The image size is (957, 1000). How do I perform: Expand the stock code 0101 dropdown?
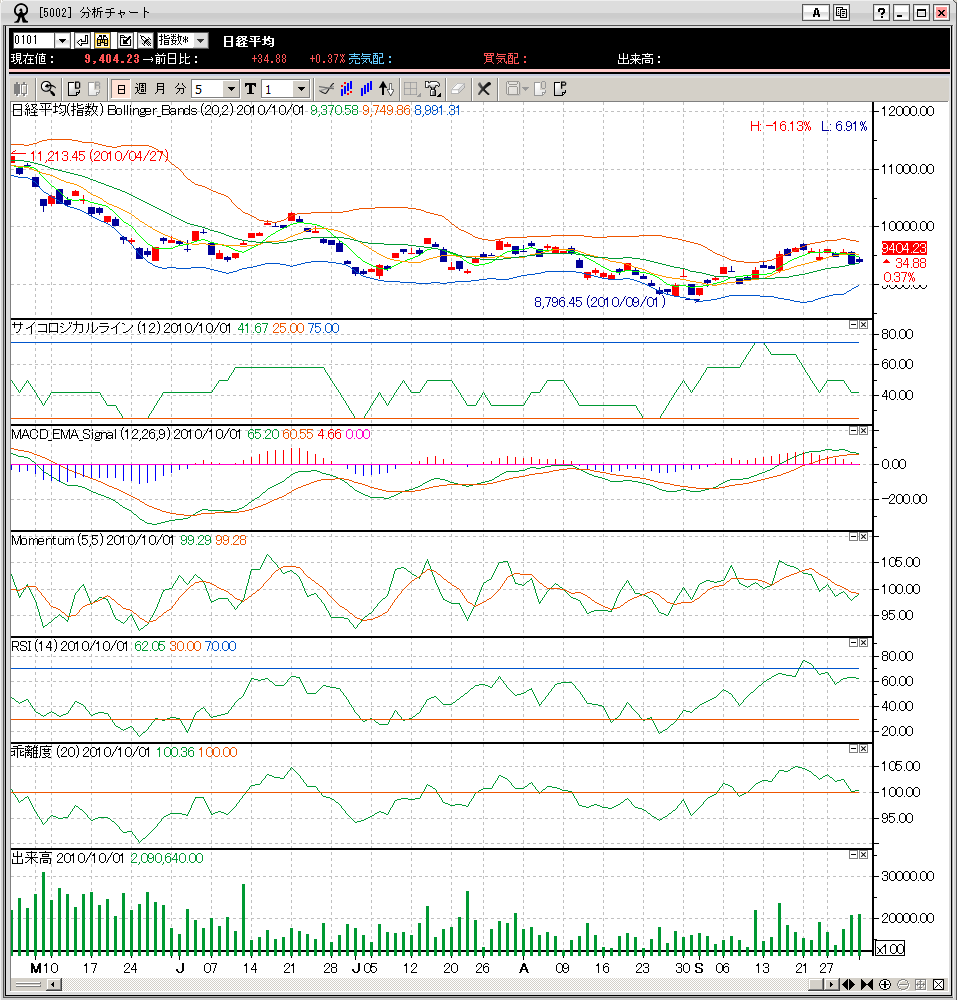(x=62, y=40)
